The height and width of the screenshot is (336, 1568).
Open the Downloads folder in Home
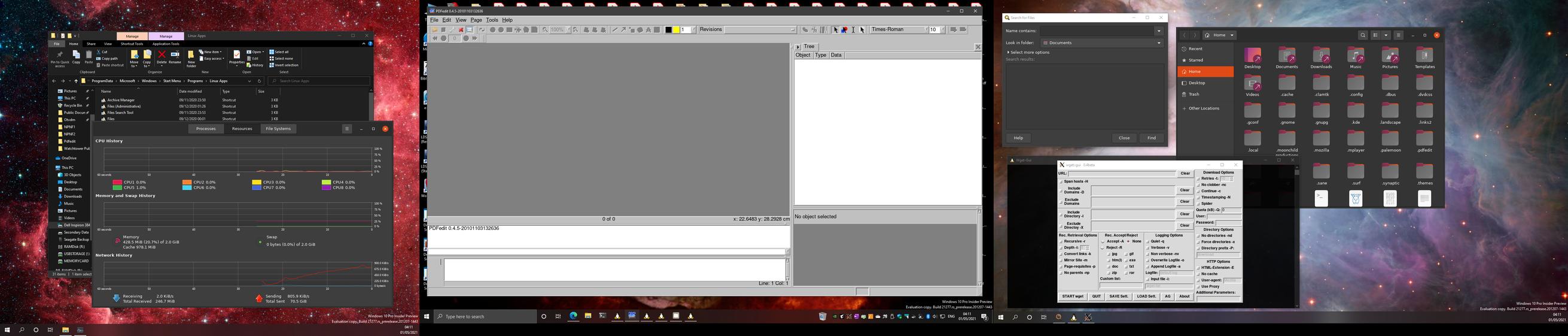(1321, 58)
